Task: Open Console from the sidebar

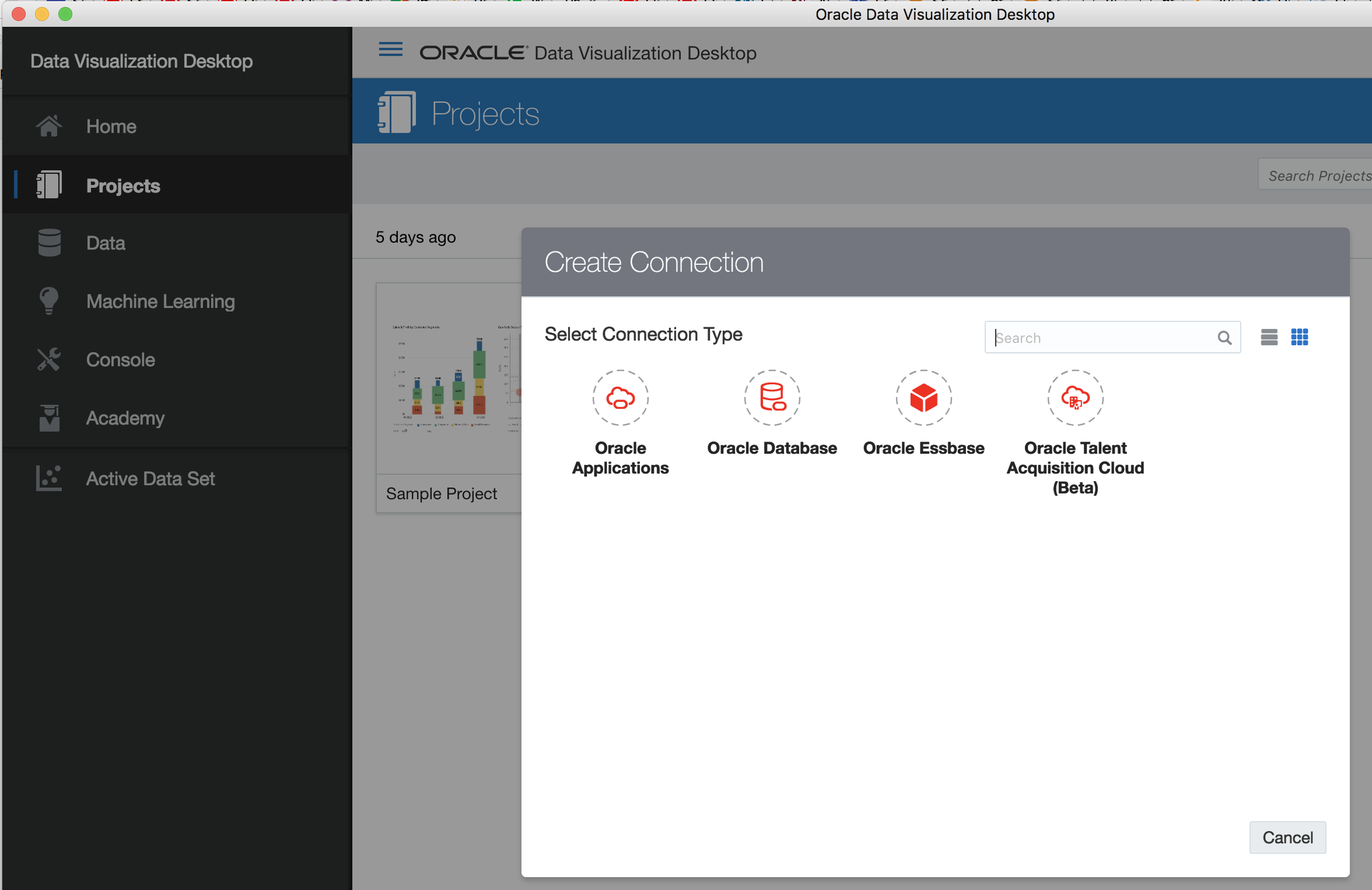Action: coord(176,359)
